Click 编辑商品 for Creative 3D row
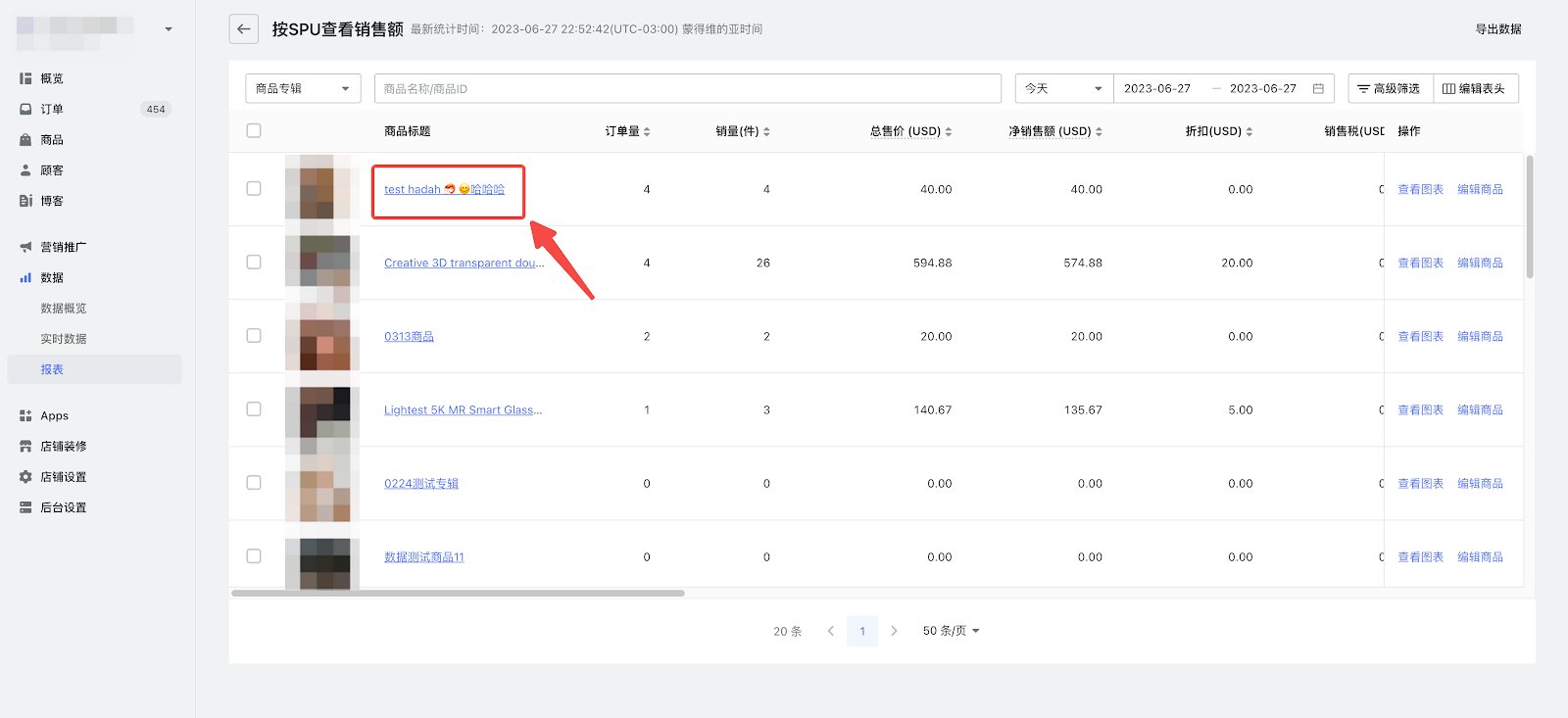Screen dimensions: 1568x718 click(x=1480, y=263)
